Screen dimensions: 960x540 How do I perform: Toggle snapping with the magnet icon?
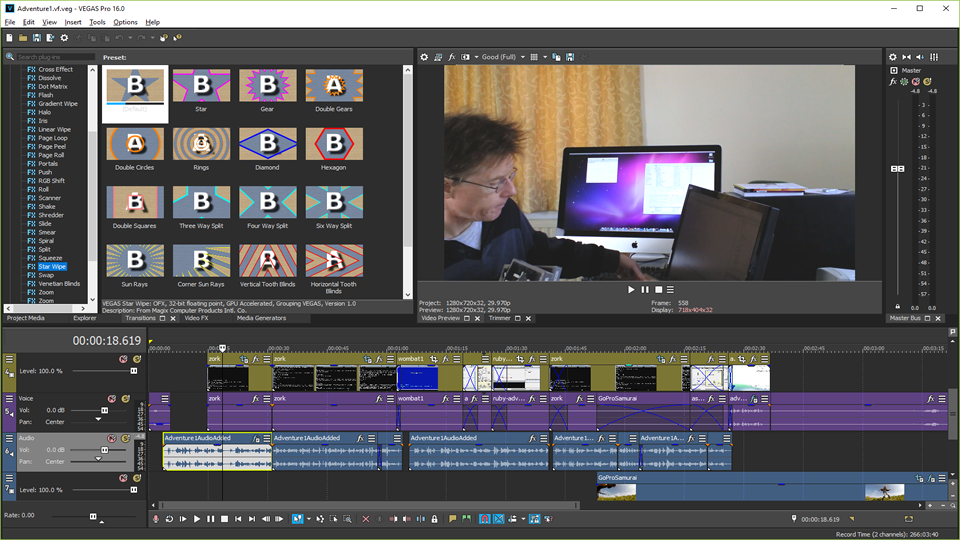coord(485,519)
